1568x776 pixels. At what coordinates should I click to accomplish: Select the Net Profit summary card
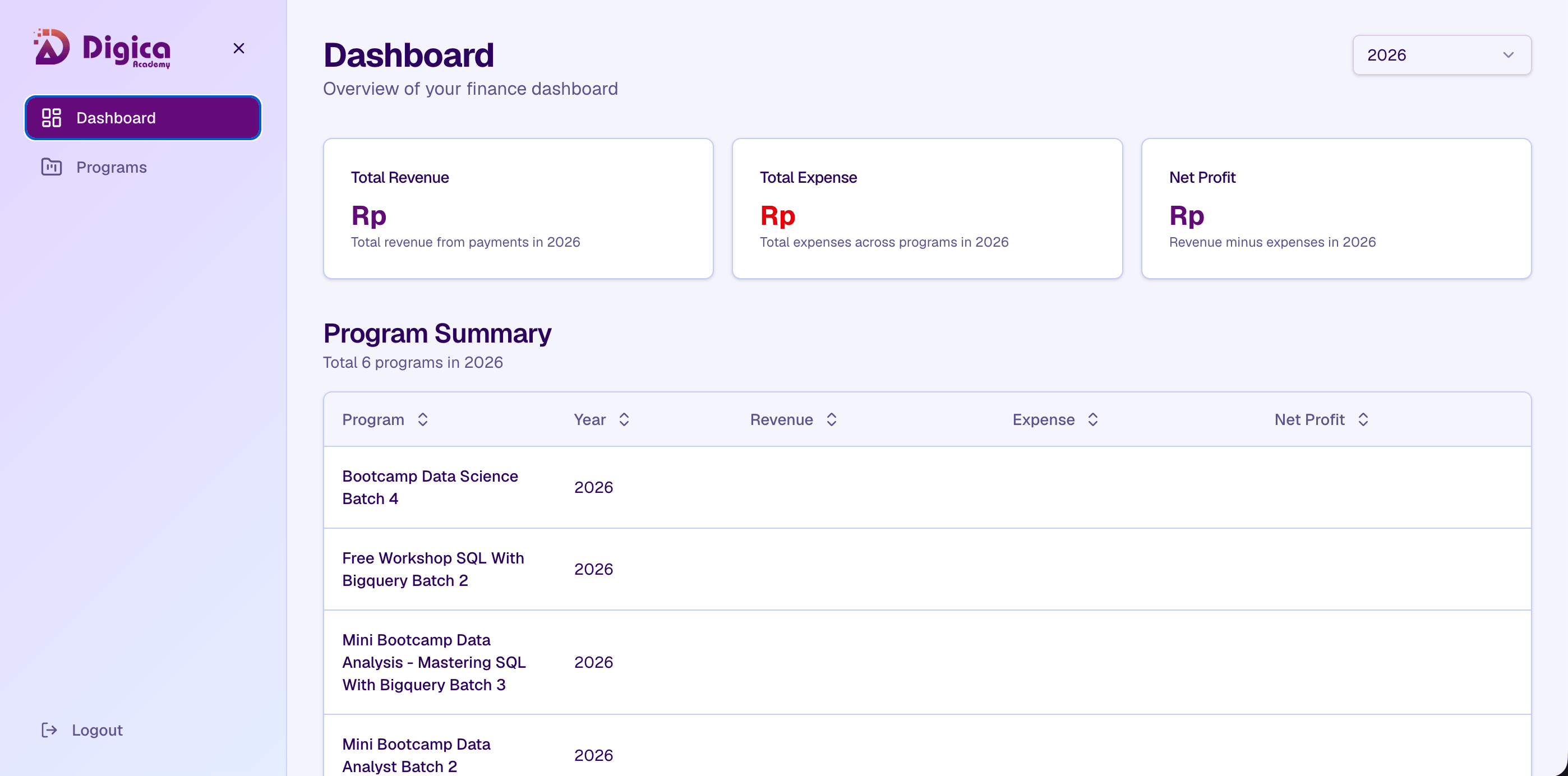pyautogui.click(x=1336, y=208)
